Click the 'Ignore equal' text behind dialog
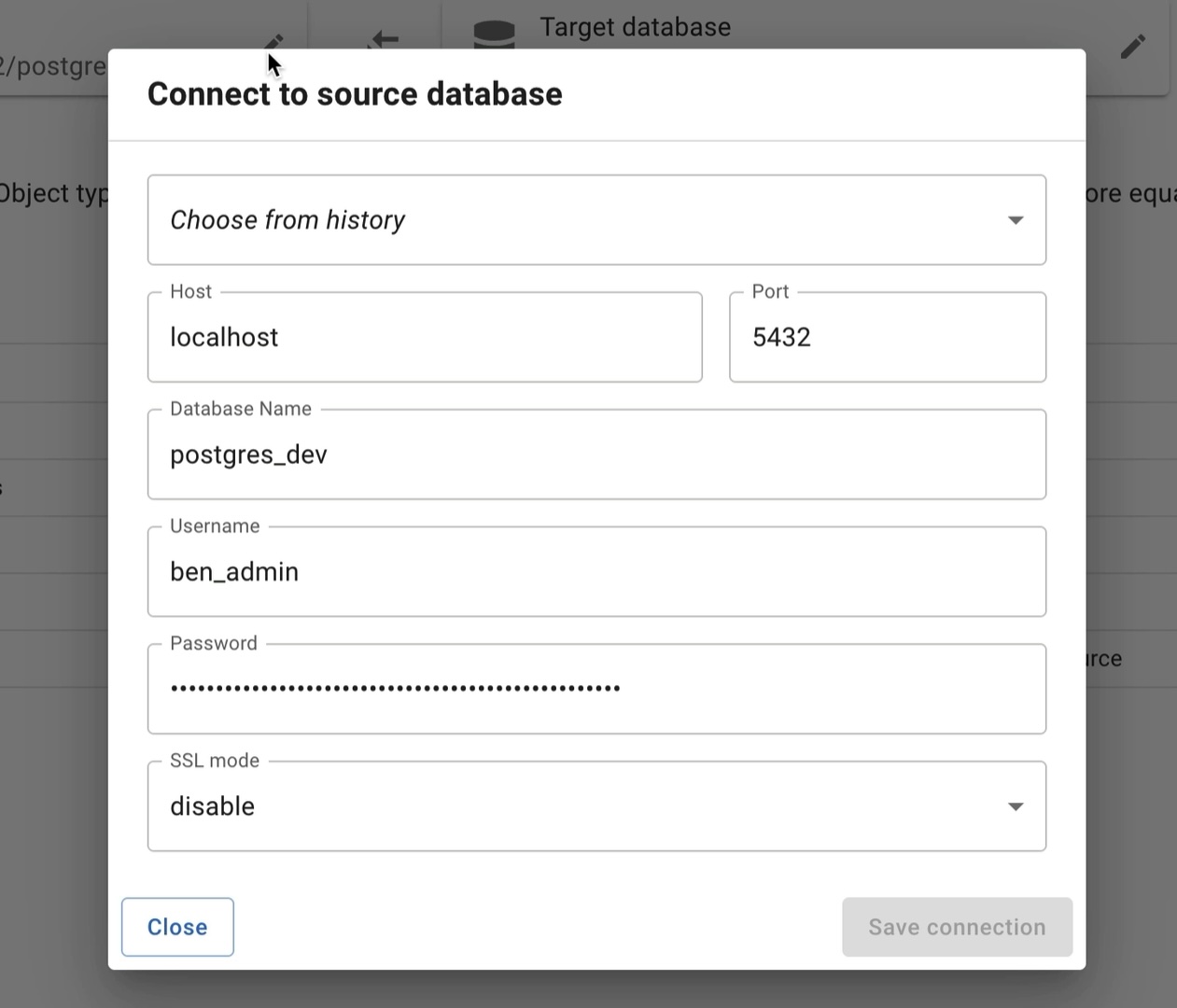 click(x=1130, y=193)
